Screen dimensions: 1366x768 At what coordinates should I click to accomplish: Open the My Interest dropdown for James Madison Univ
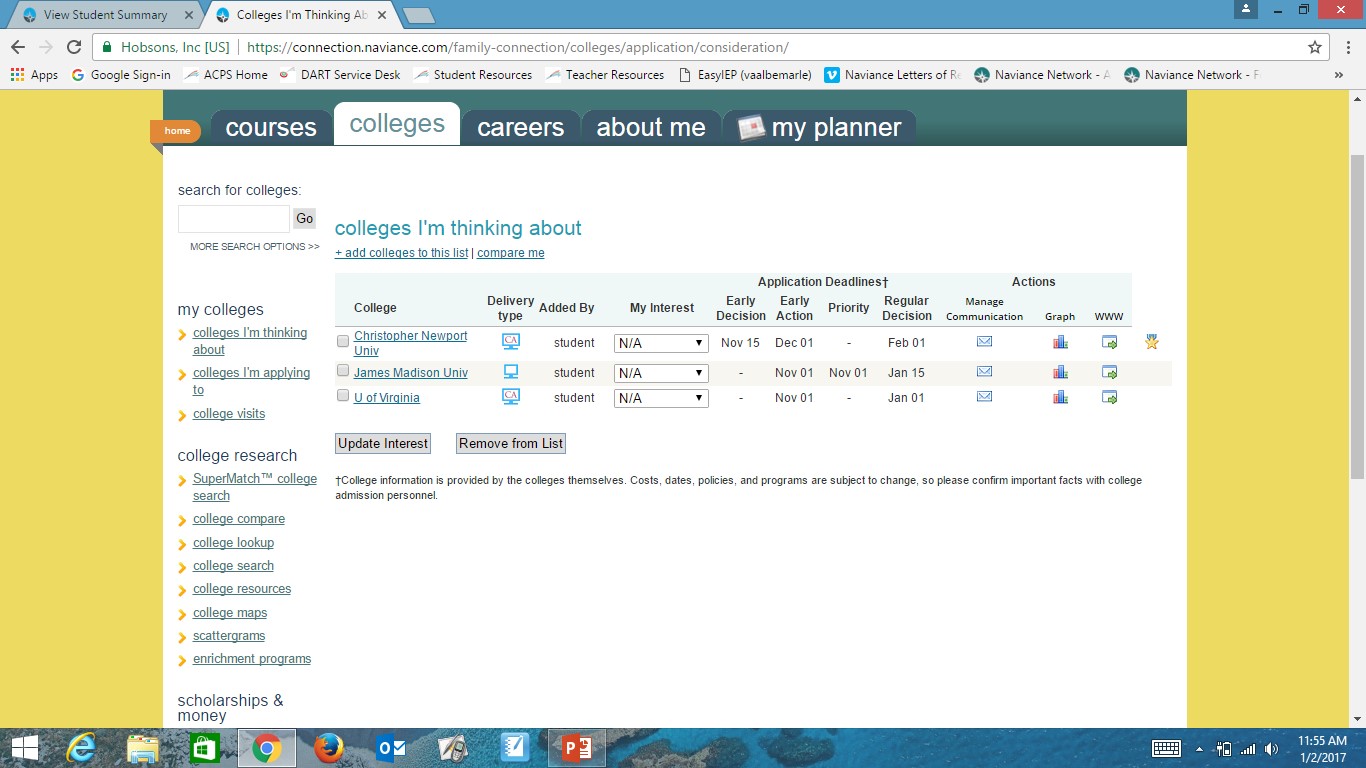pyautogui.click(x=661, y=372)
